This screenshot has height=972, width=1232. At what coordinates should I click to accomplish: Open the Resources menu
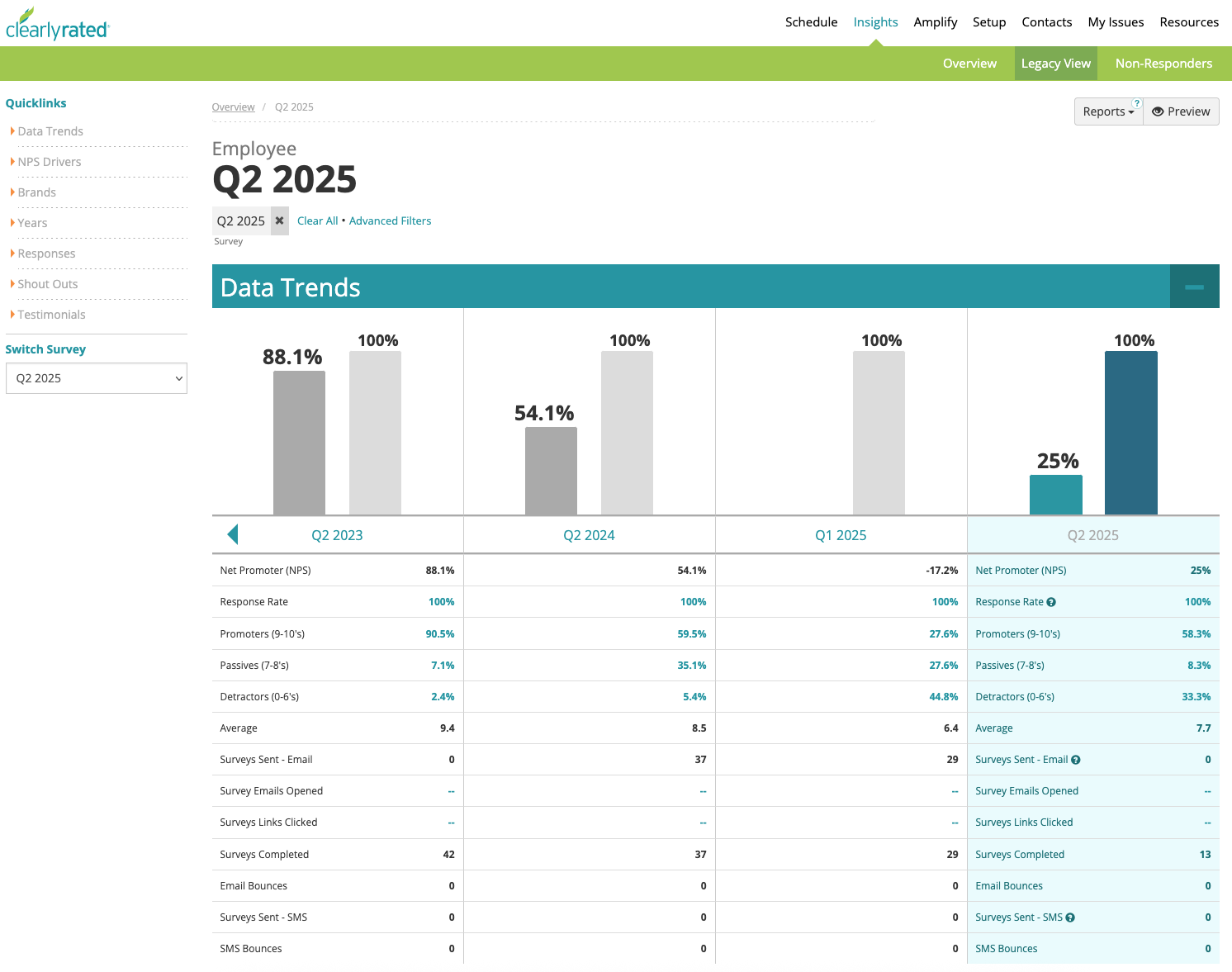[x=1189, y=22]
